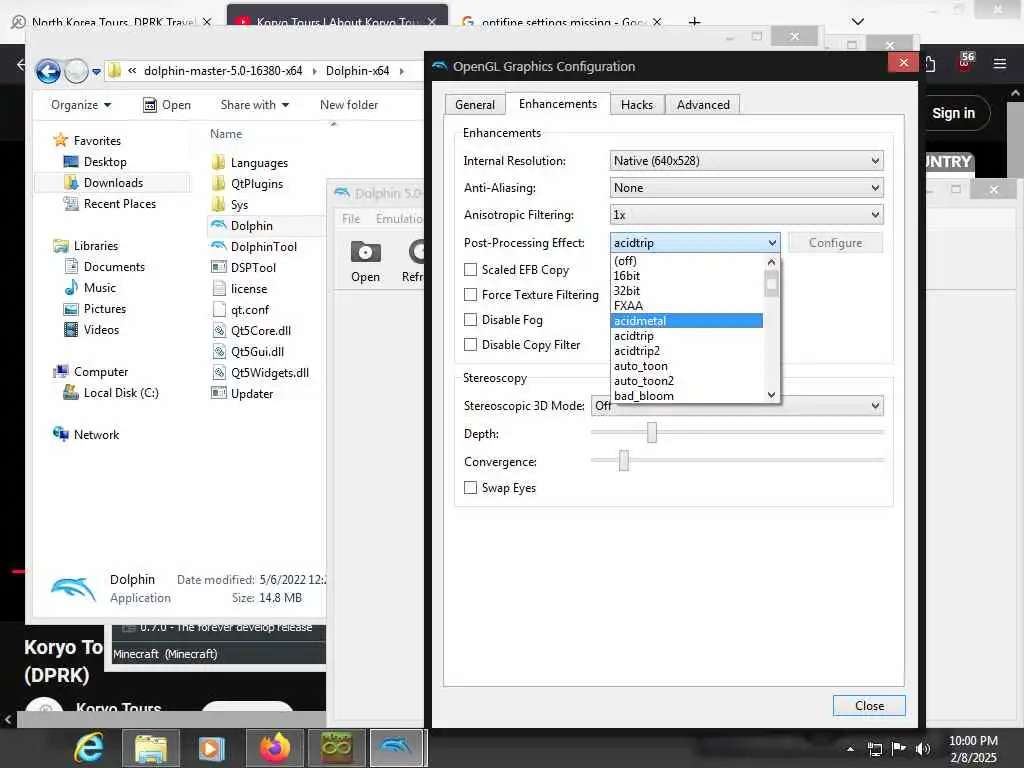This screenshot has width=1024, height=768.
Task: Open the QtPlugins folder
Action: click(x=257, y=184)
